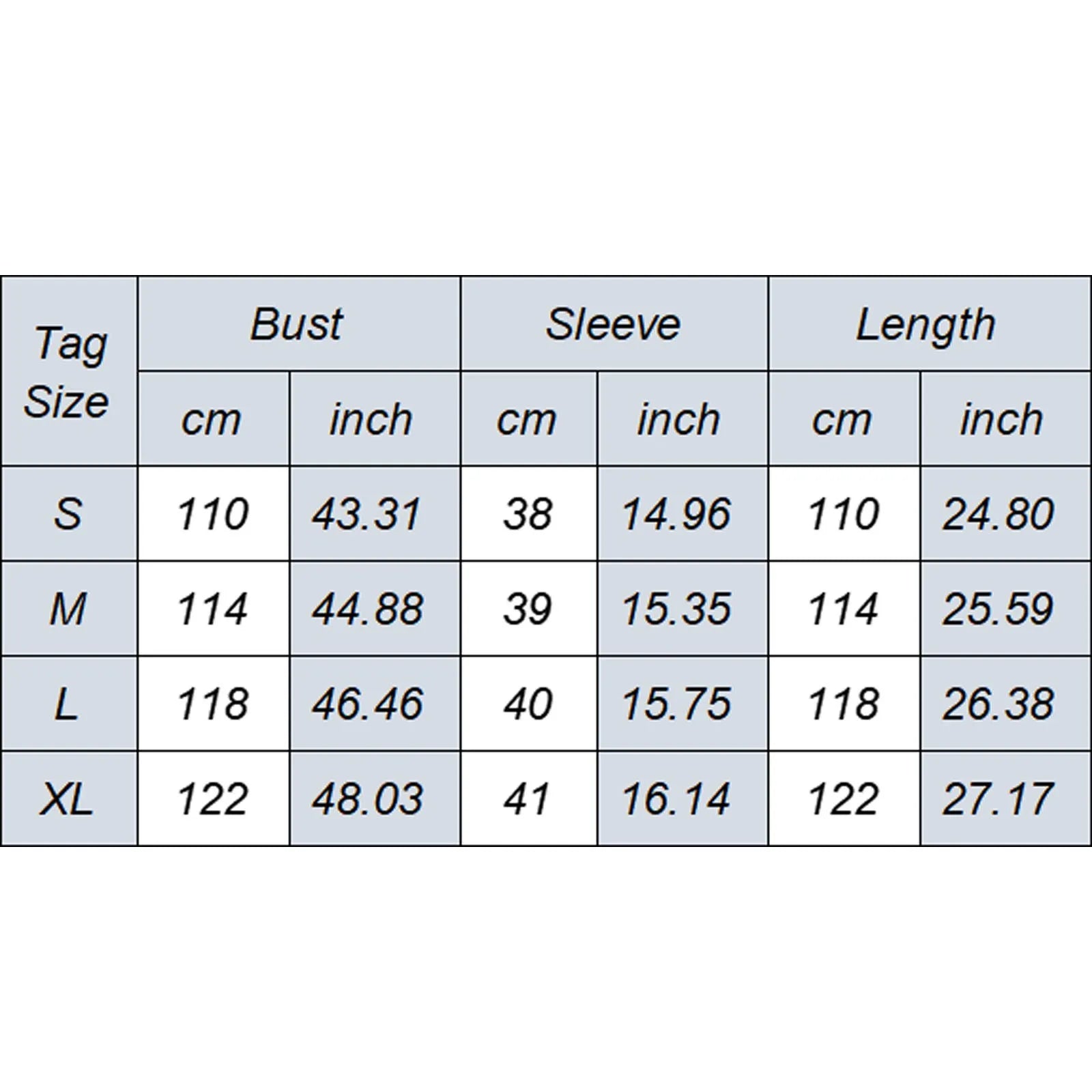Click the 15.75 sleeve inch cell
The image size is (1092, 1092).
coord(682,704)
